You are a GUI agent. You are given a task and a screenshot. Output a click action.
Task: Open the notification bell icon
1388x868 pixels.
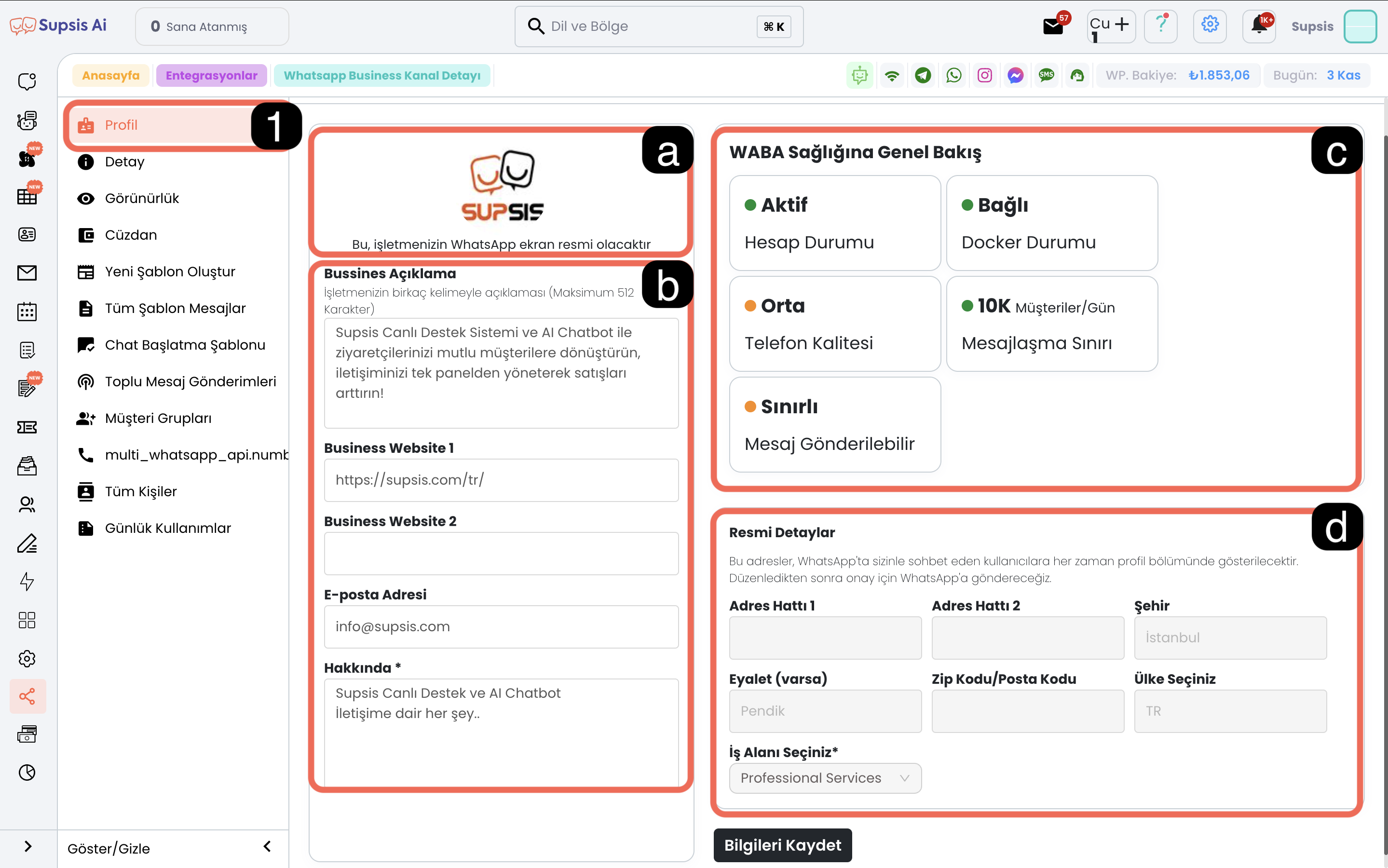tap(1259, 26)
